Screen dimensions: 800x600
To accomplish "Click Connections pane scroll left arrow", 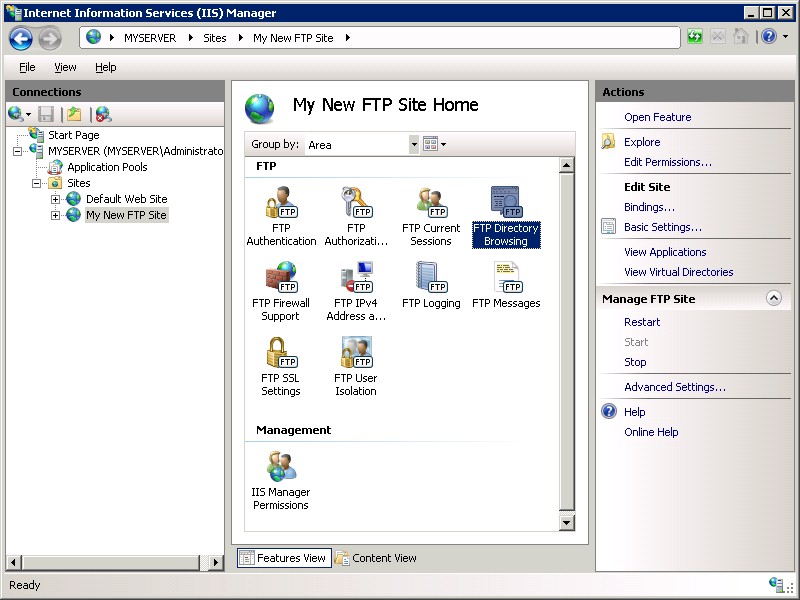I will point(13,562).
